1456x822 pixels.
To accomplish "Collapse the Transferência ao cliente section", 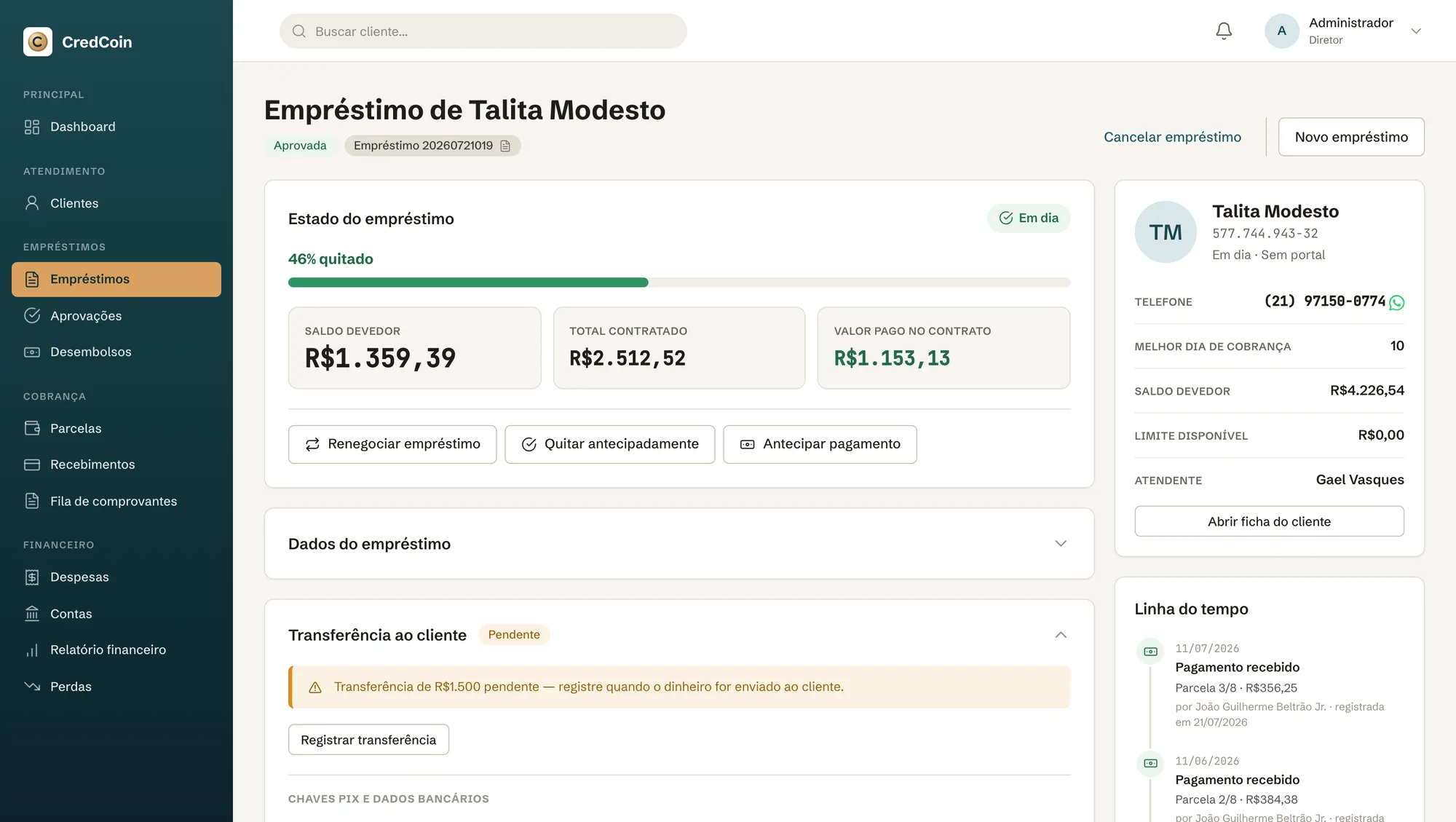I will click(x=1061, y=635).
